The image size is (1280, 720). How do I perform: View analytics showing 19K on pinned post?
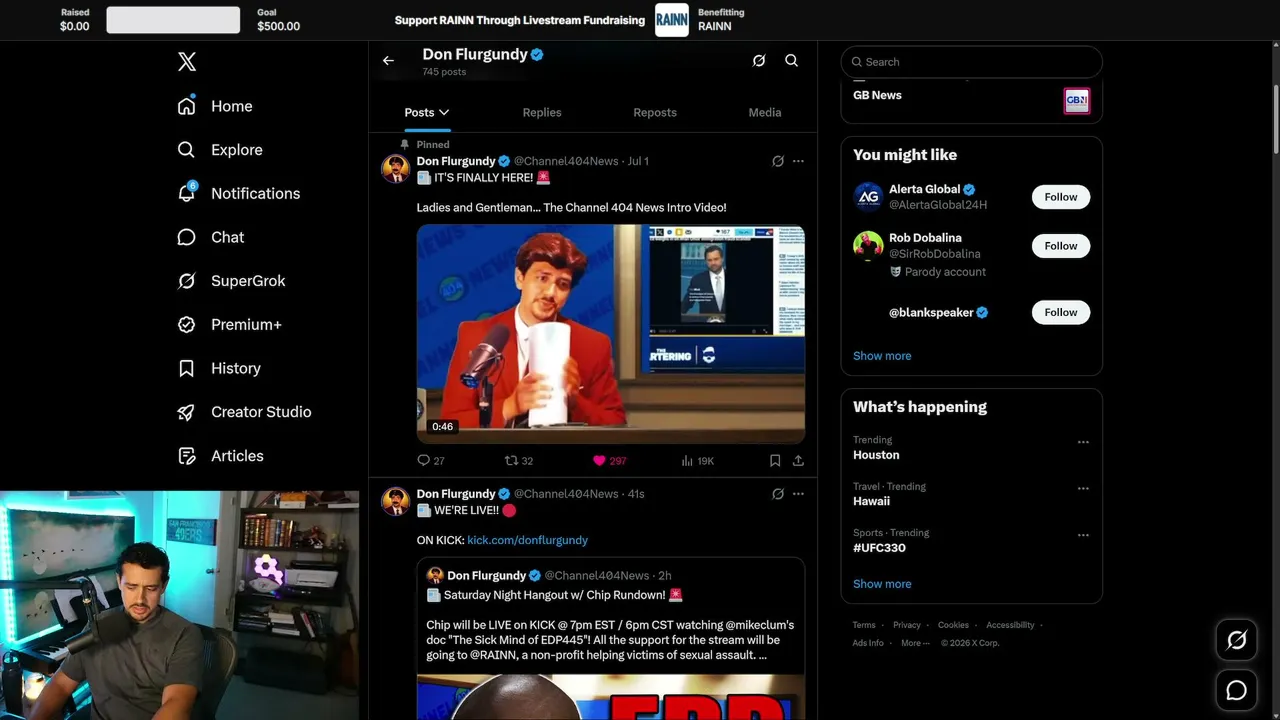698,461
